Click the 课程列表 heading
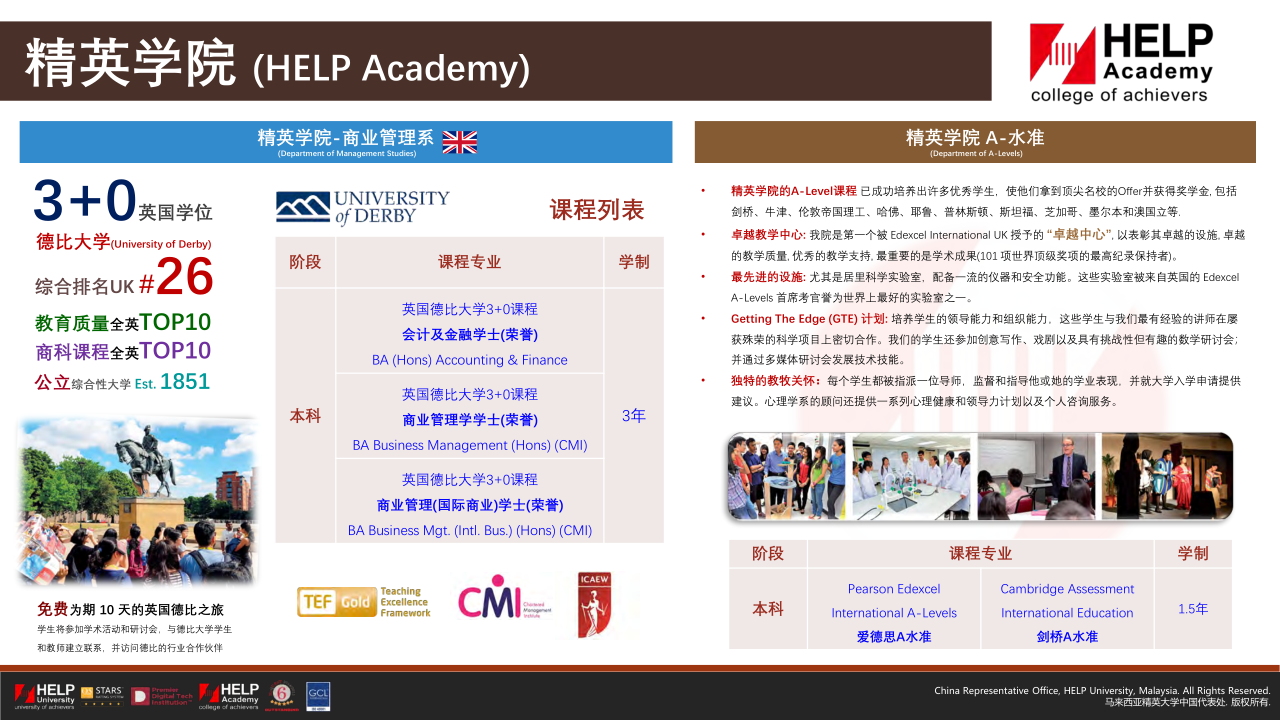Image resolution: width=1280 pixels, height=720 pixels. tap(597, 210)
